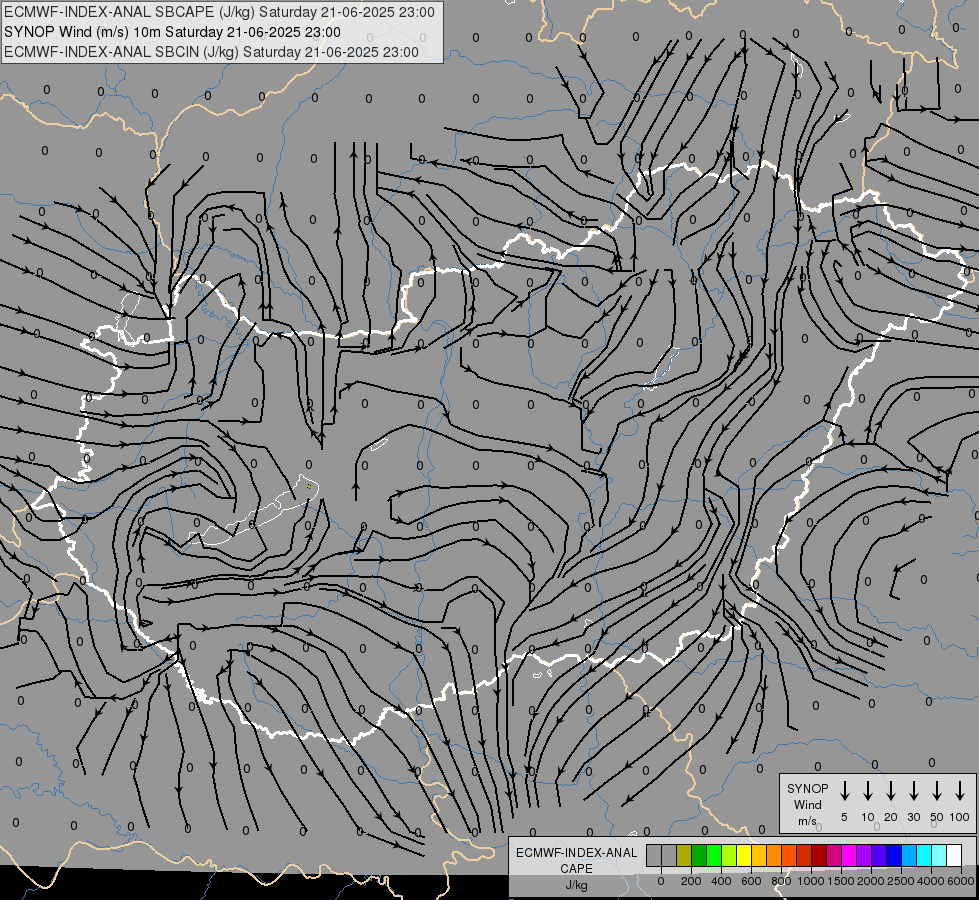Viewport: 979px width, 900px height.
Task: Click the 2000 tick label in the CAPE legend
Action: [871, 881]
